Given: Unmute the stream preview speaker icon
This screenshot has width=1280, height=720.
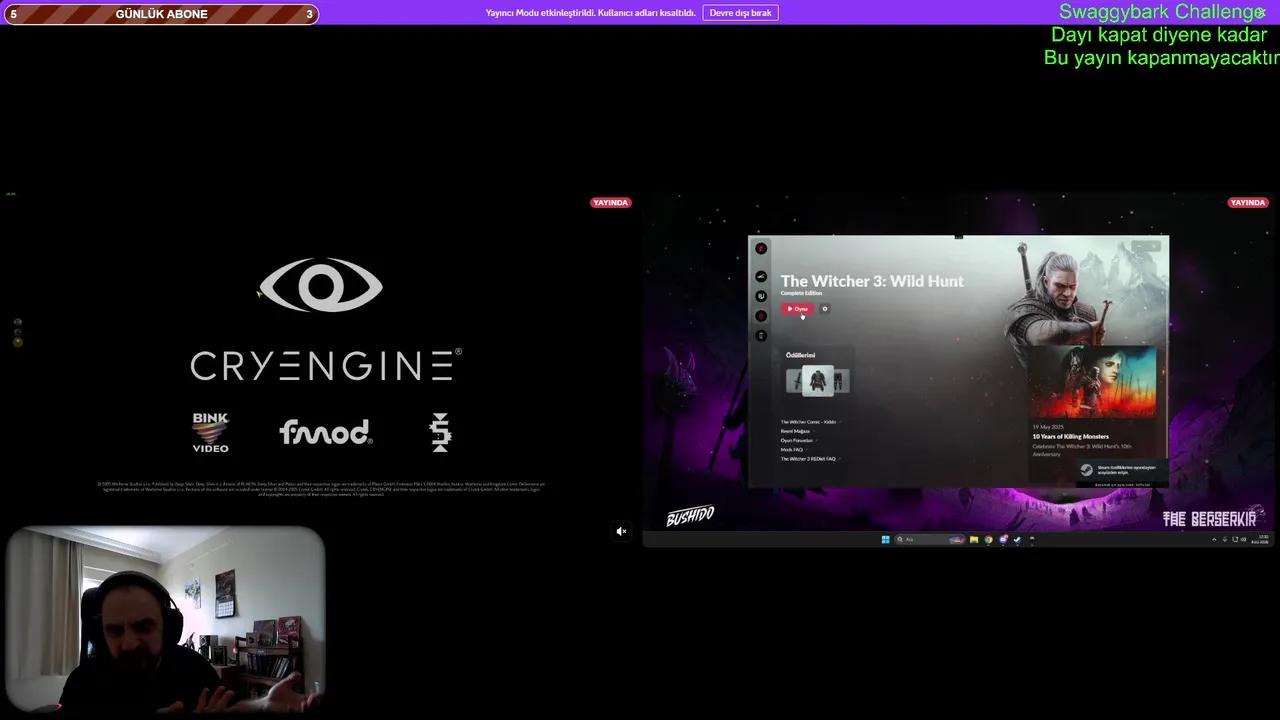Looking at the screenshot, I should [621, 532].
